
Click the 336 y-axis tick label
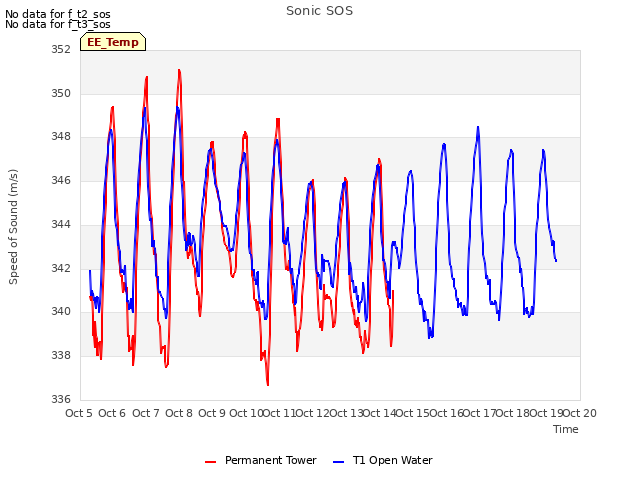(x=61, y=399)
